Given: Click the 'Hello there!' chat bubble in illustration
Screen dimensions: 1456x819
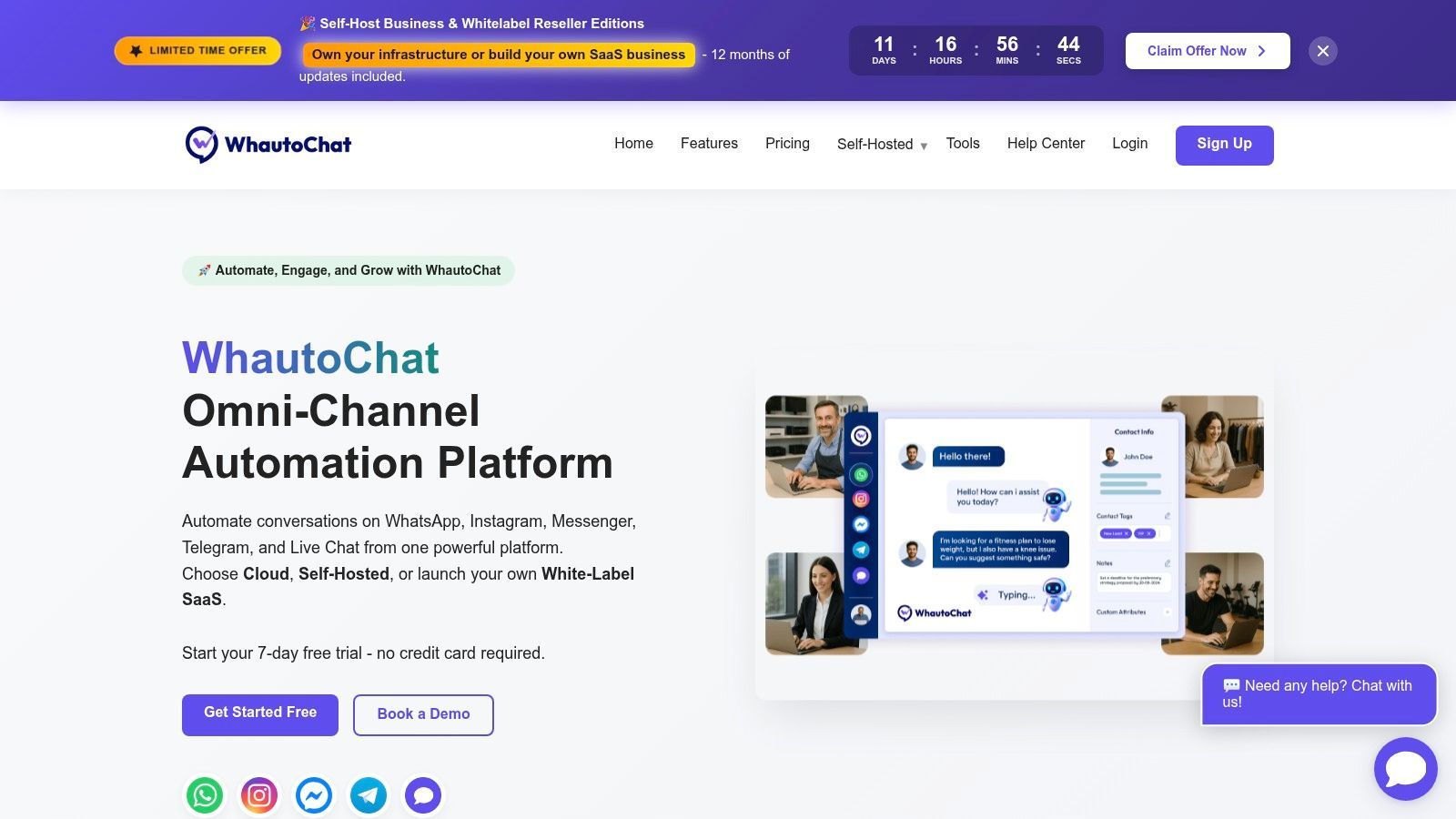Looking at the screenshot, I should point(968,457).
